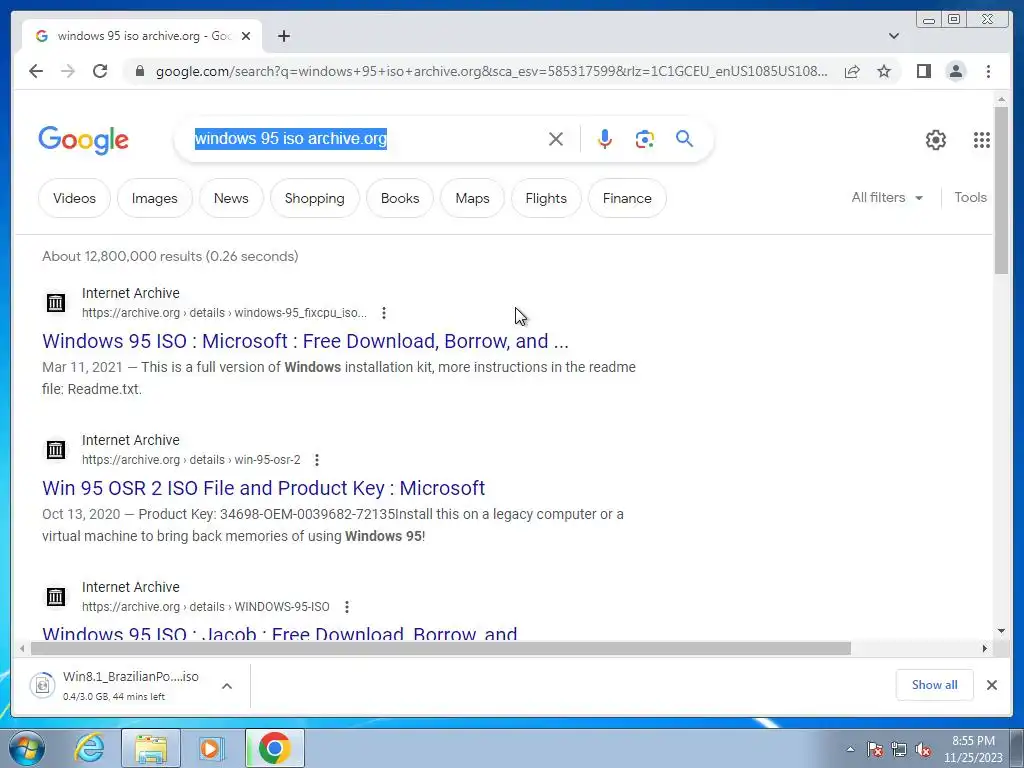Launch Internet Explorer from the taskbar

[89, 748]
